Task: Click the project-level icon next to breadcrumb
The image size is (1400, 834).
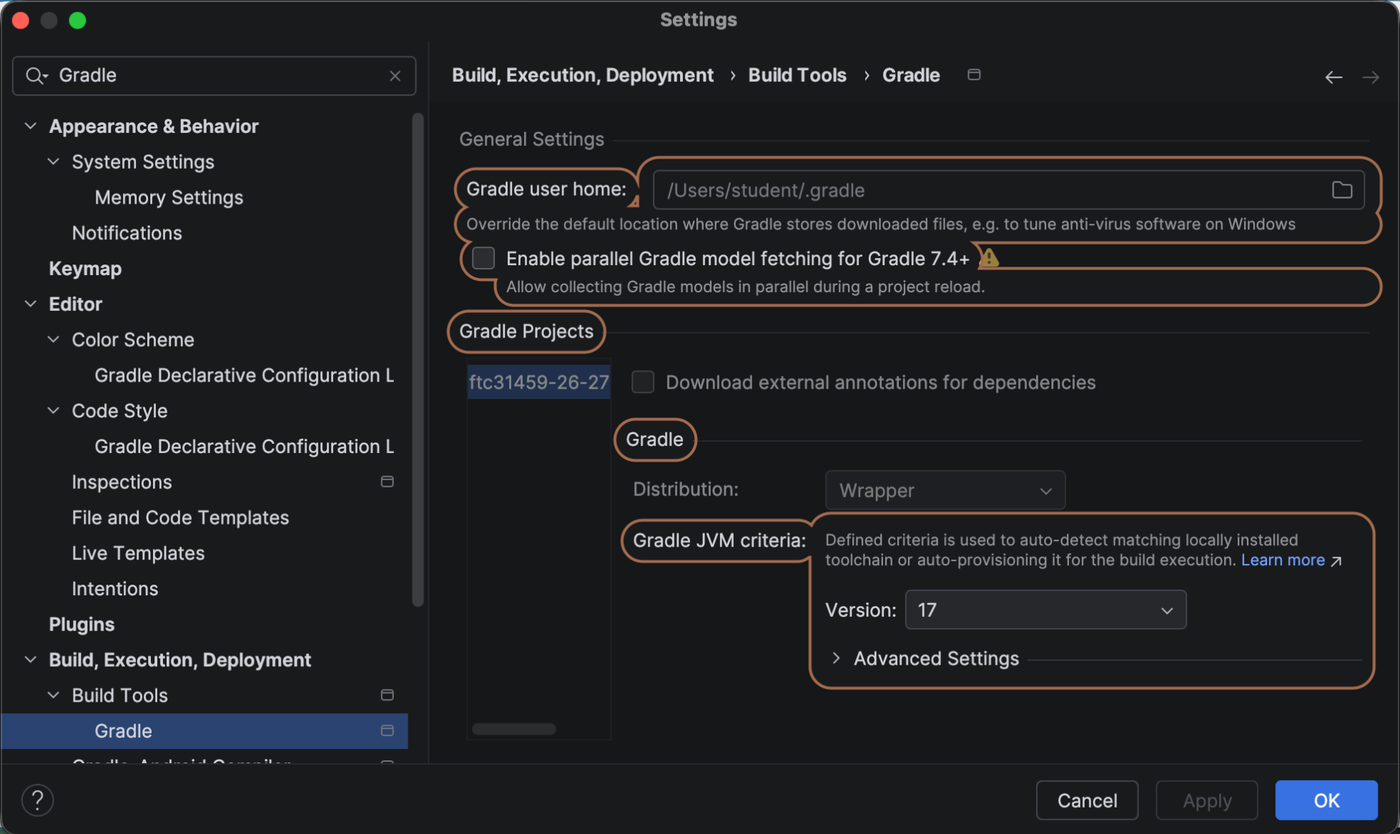Action: click(x=974, y=75)
